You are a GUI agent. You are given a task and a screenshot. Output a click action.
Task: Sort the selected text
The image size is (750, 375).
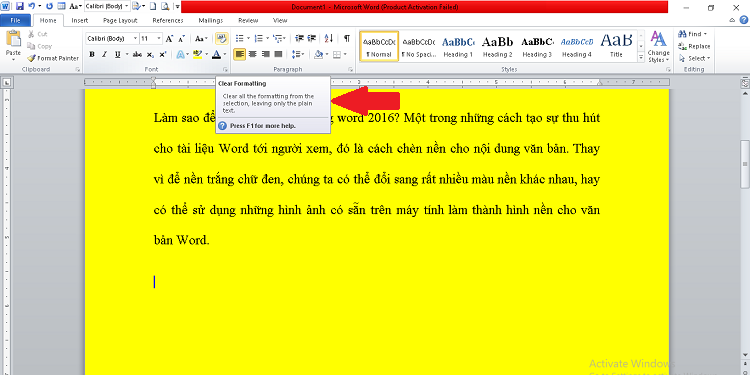tap(329, 38)
